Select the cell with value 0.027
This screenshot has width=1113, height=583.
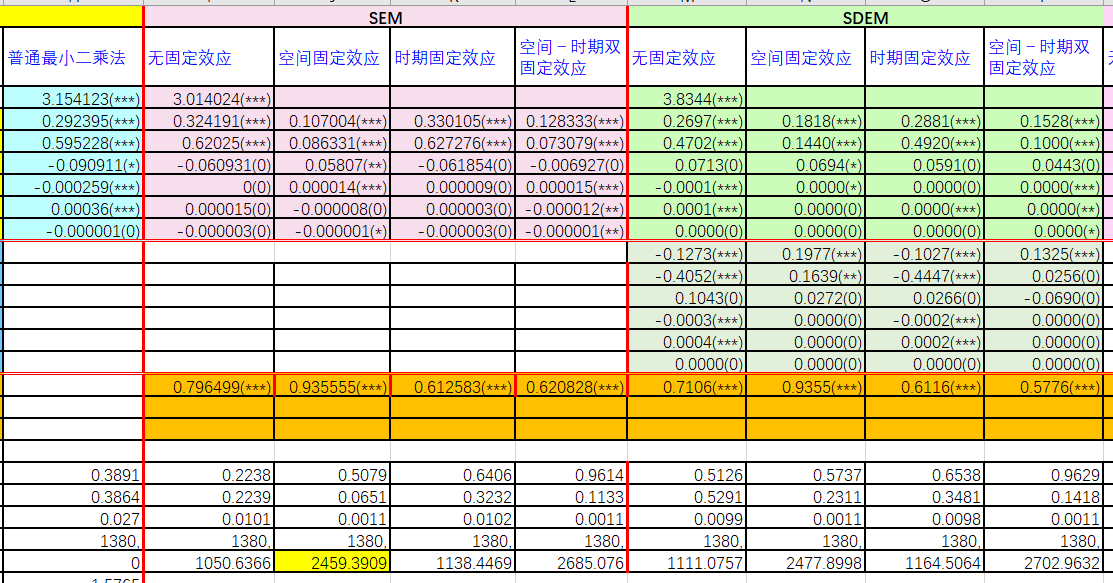72,518
